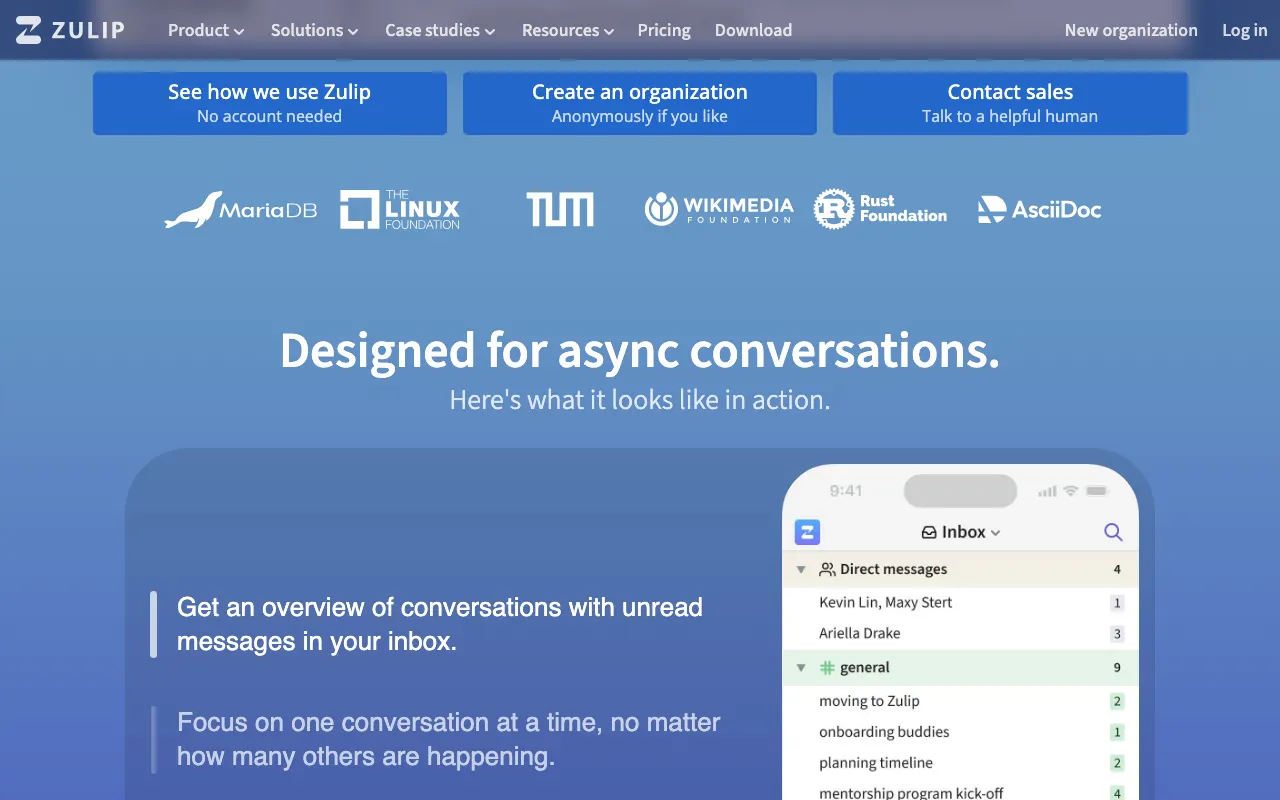Click the general channel hash icon

click(827, 667)
